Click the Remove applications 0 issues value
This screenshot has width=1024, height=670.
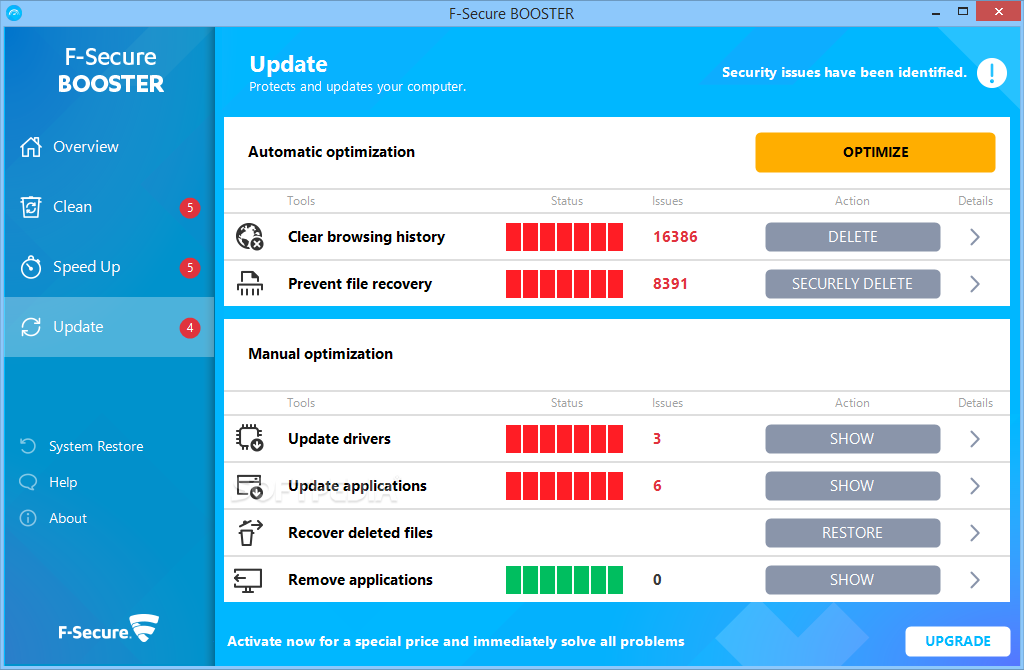[x=657, y=580]
